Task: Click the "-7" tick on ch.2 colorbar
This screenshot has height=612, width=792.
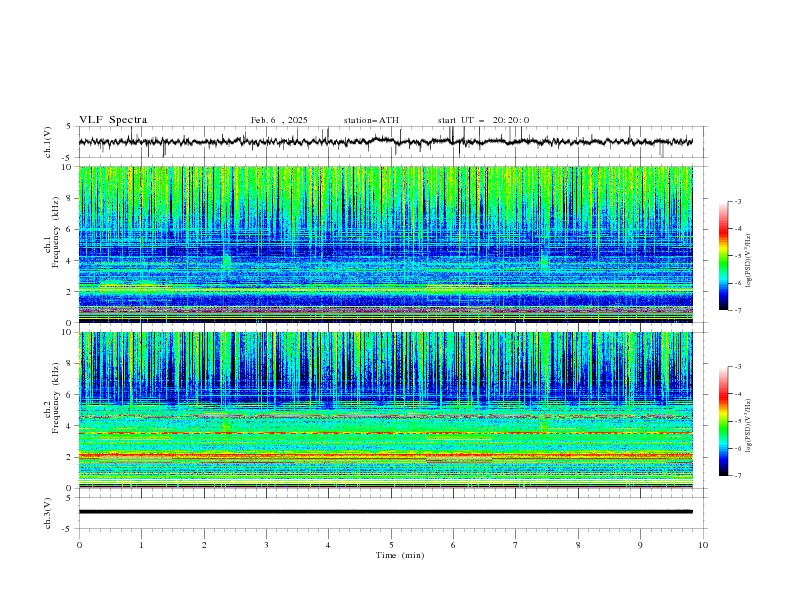Action: [738, 476]
